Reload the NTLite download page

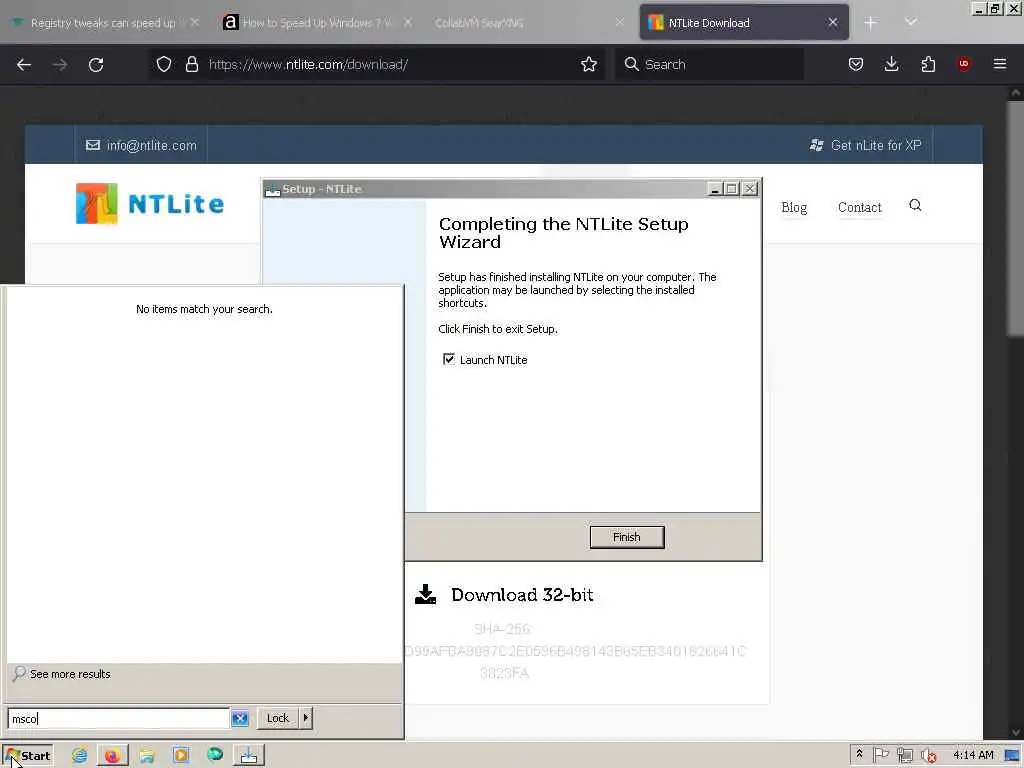coord(96,64)
